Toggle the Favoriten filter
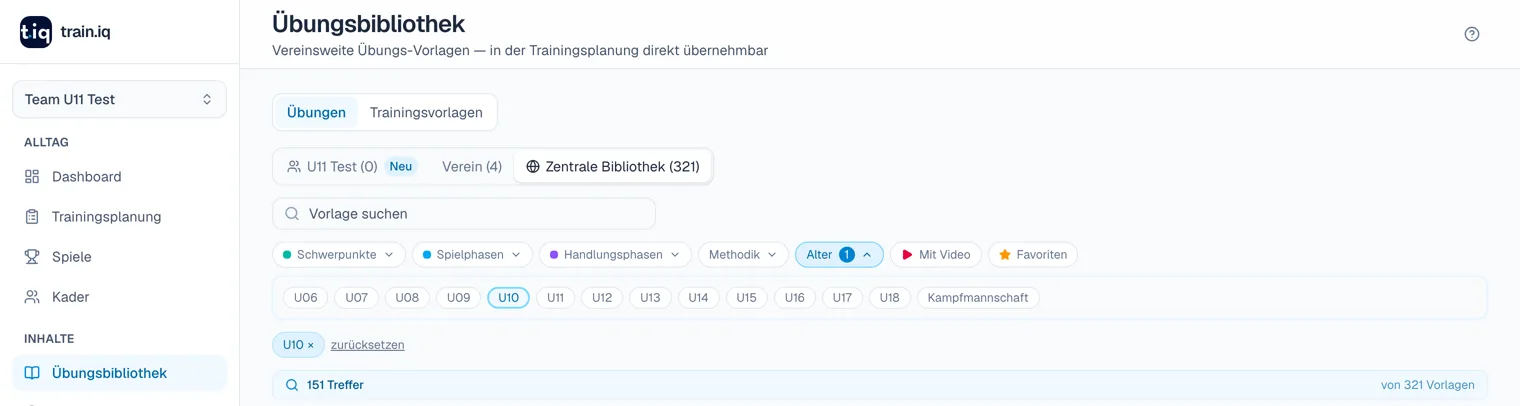Screen dimensions: 1520x406 (x=1033, y=255)
